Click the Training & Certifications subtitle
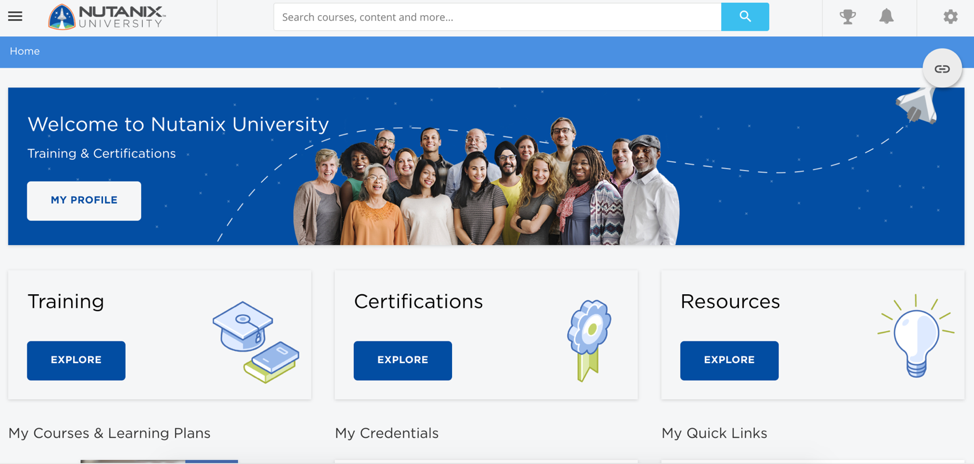Image resolution: width=974 pixels, height=464 pixels. click(101, 153)
